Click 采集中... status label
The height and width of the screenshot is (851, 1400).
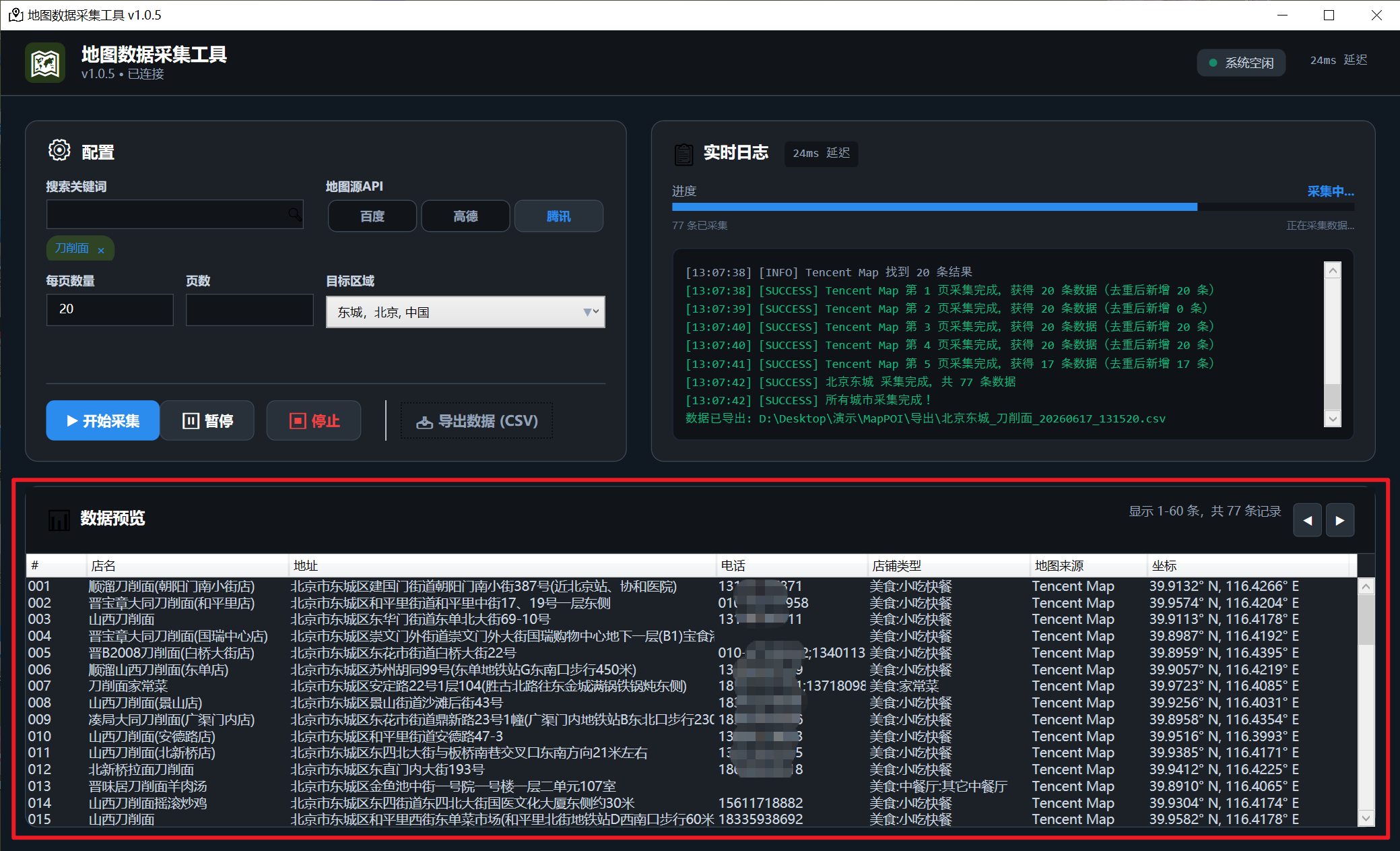tap(1331, 191)
